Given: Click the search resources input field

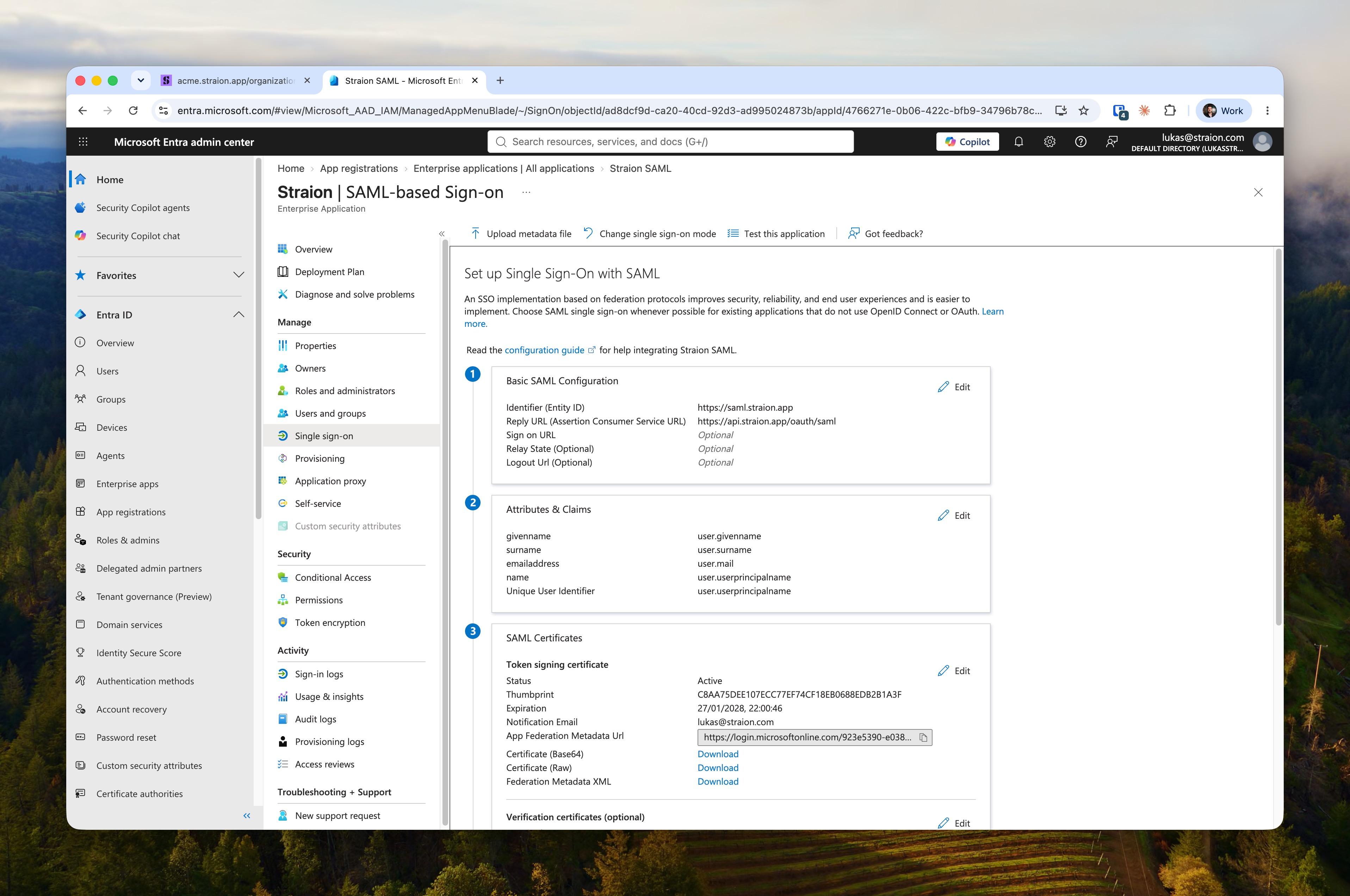Looking at the screenshot, I should click(670, 142).
